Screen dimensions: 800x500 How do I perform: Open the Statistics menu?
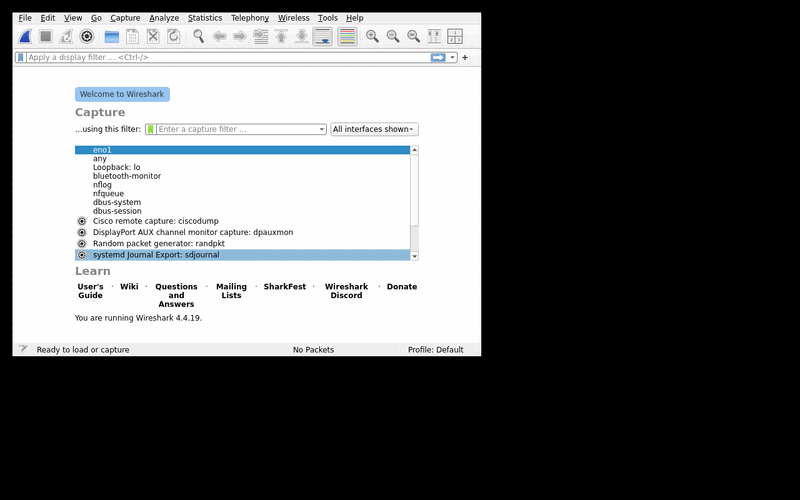205,18
